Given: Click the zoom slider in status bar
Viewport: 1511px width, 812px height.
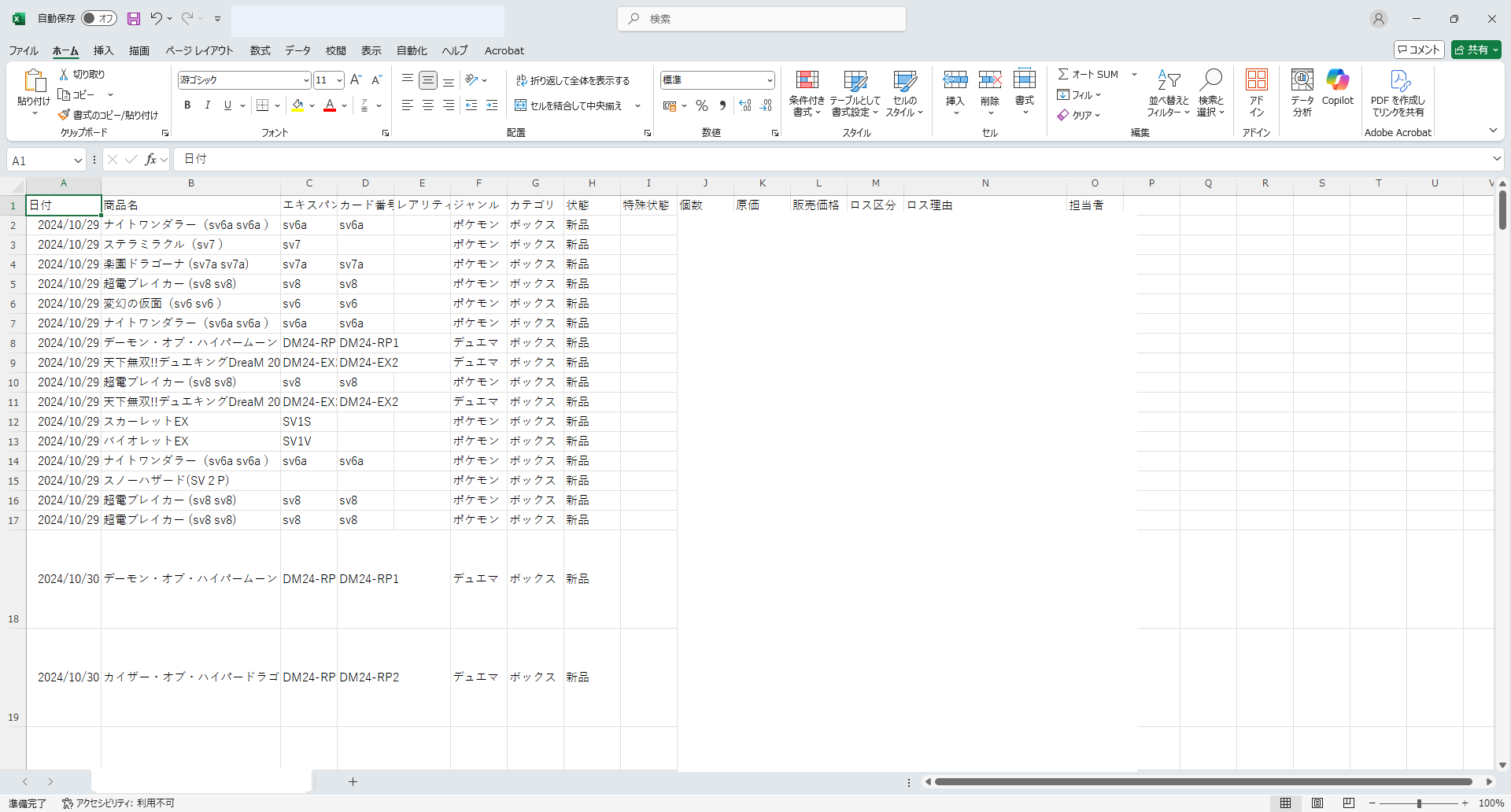Looking at the screenshot, I should (x=1419, y=803).
